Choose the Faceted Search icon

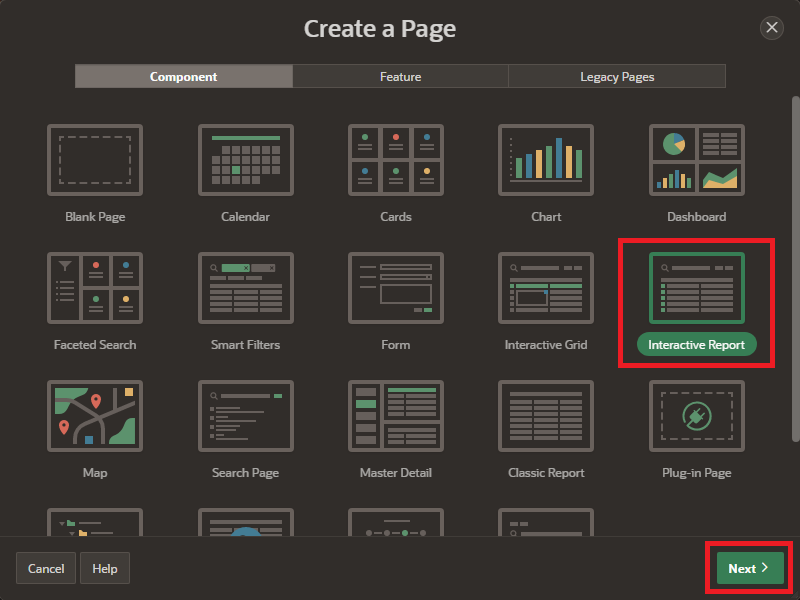click(x=95, y=288)
